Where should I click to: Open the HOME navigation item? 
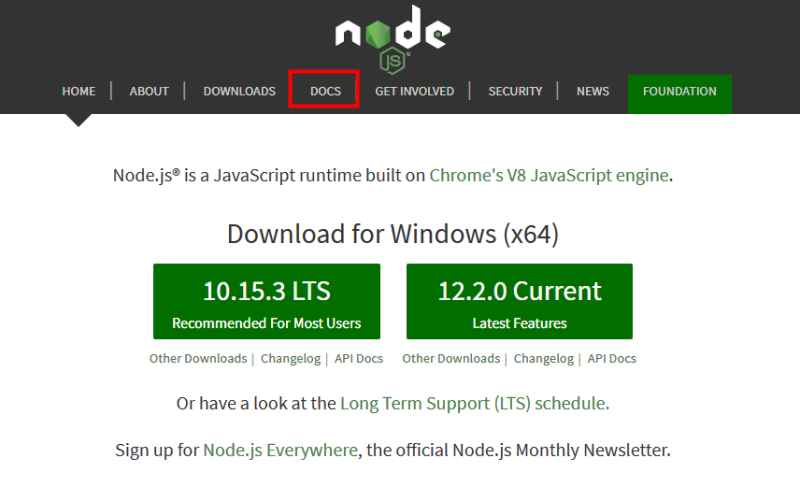(x=79, y=91)
